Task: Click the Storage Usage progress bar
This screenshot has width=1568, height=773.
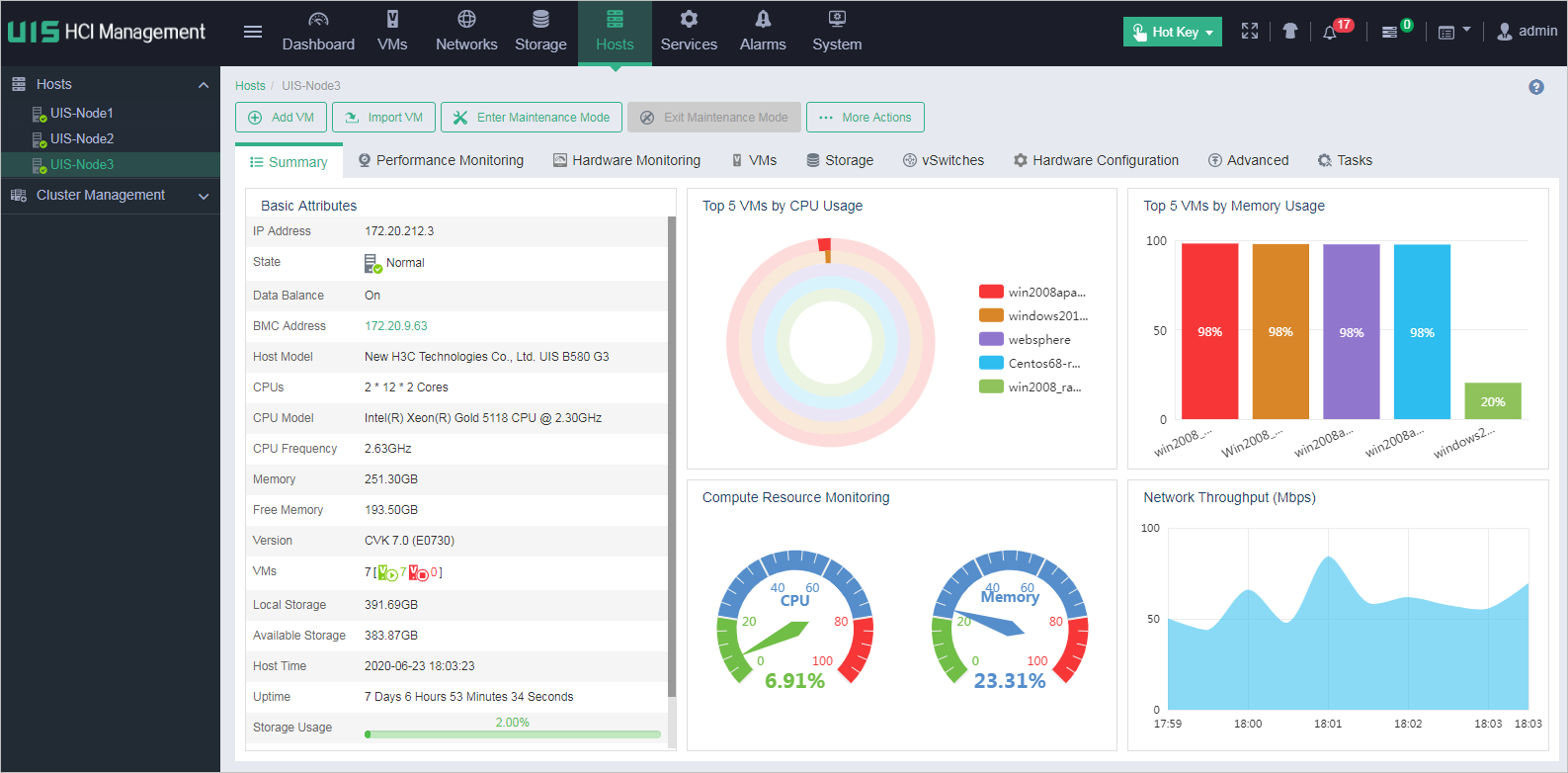Action: (x=512, y=734)
